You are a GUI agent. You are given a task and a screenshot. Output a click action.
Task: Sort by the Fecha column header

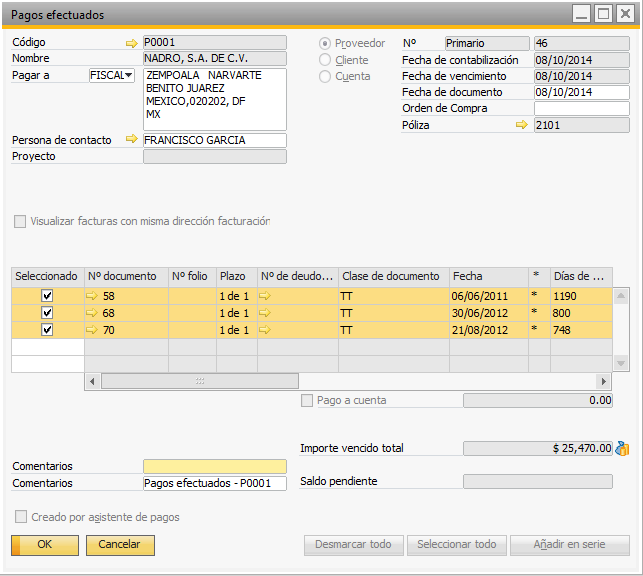tap(489, 277)
